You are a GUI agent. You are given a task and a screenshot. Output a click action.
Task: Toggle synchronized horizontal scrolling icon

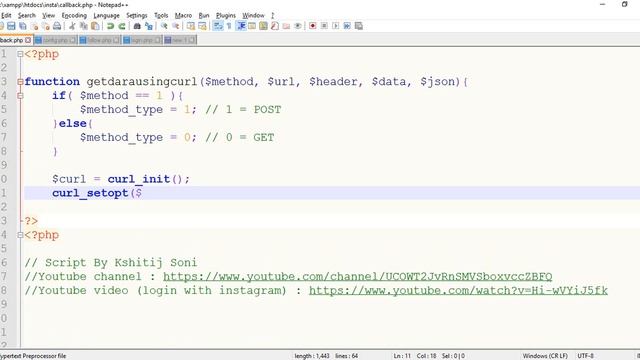(x=202, y=26)
